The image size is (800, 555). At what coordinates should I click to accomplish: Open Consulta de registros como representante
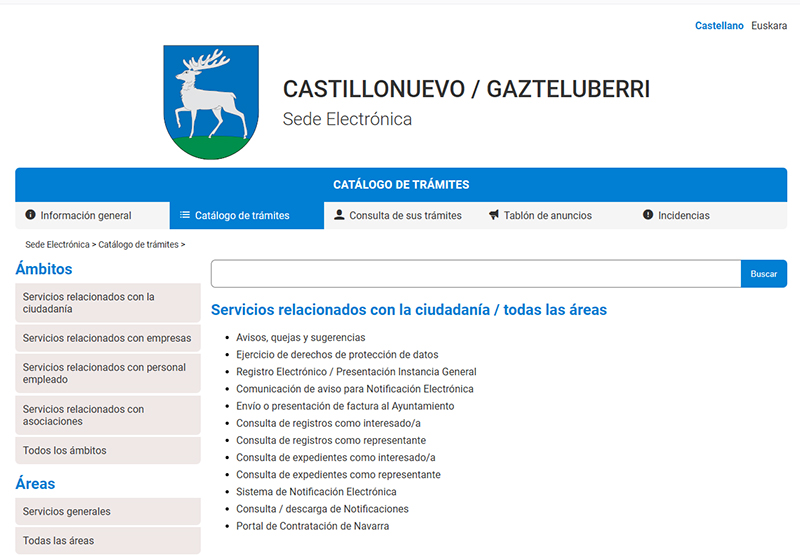tap(331, 440)
